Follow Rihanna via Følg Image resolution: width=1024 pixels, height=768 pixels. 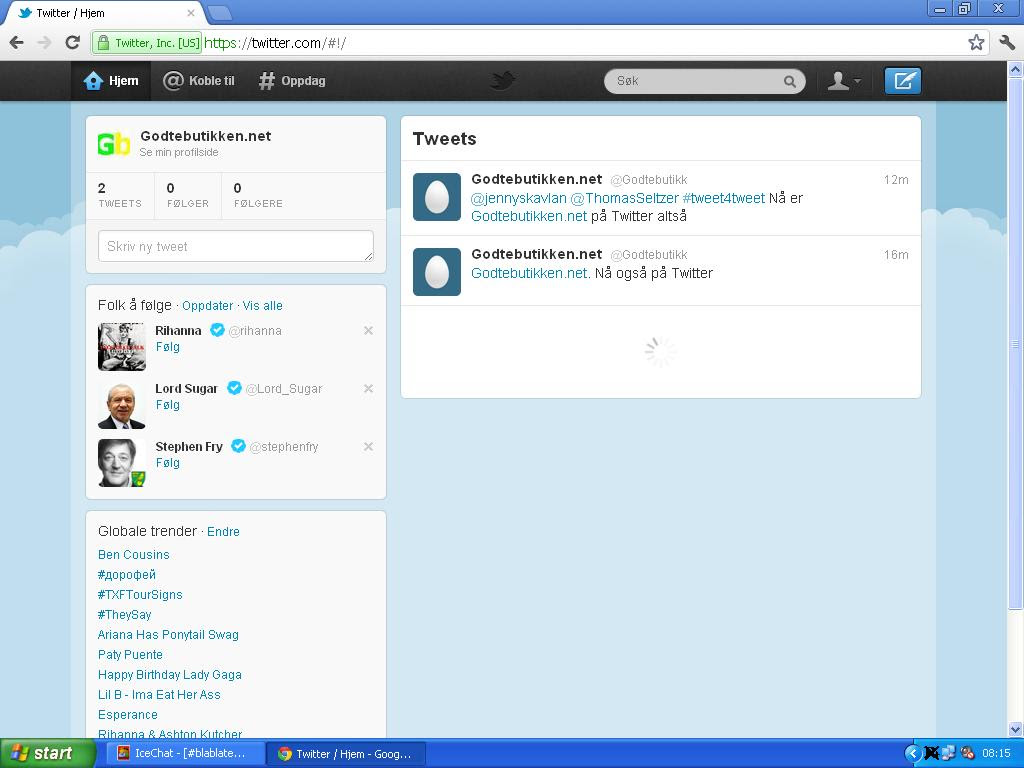point(168,347)
